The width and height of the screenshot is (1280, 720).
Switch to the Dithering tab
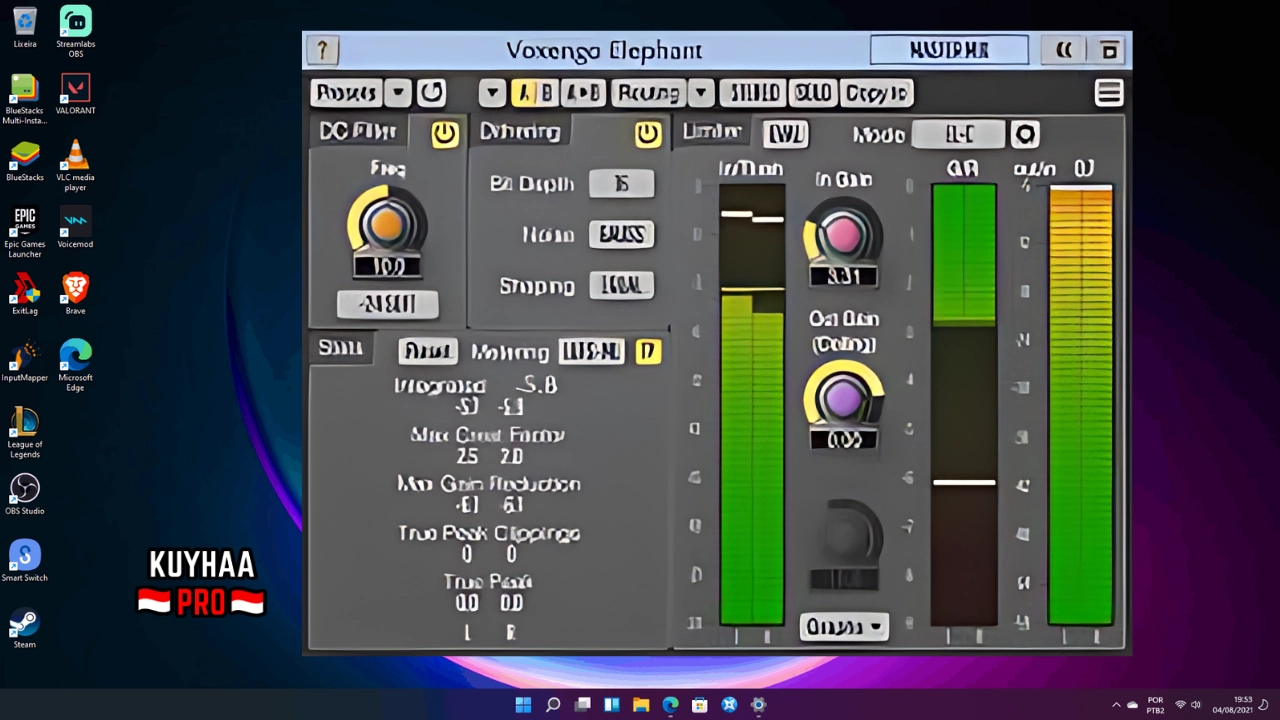[x=520, y=131]
